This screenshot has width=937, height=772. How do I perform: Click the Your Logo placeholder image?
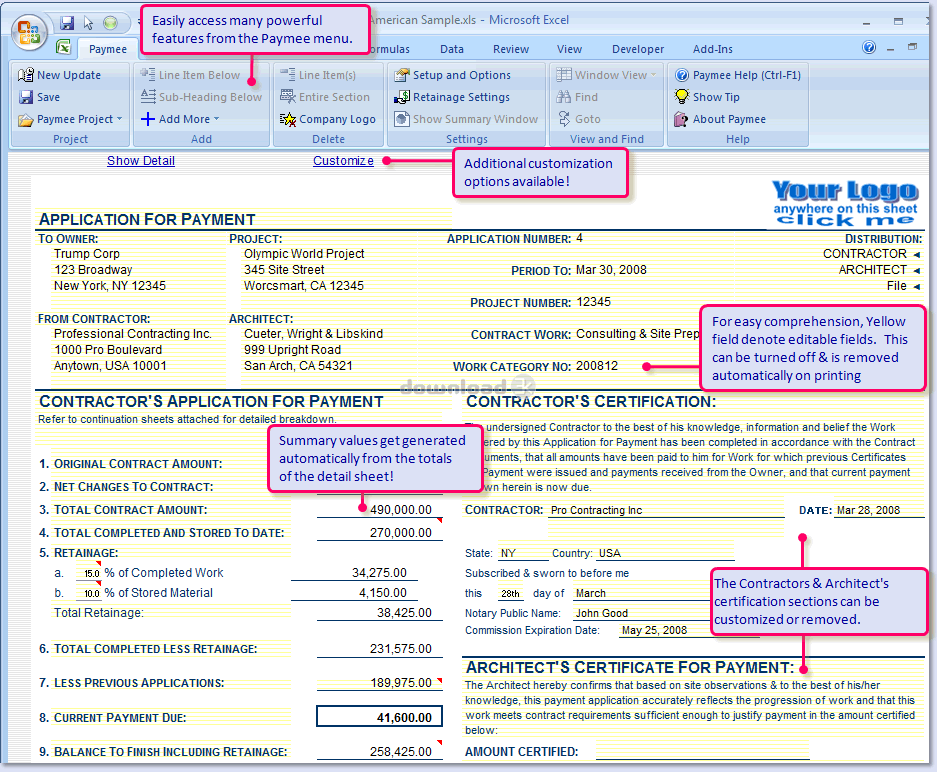click(845, 203)
